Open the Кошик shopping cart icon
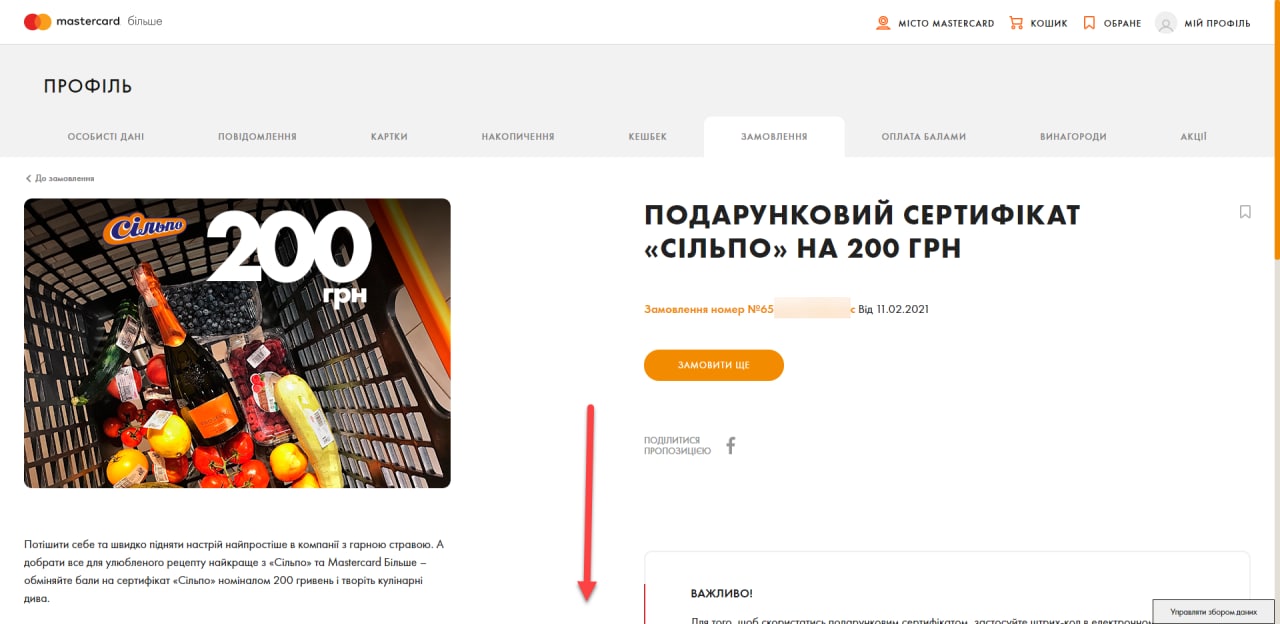Screen dimensions: 1280x624 tap(1016, 22)
